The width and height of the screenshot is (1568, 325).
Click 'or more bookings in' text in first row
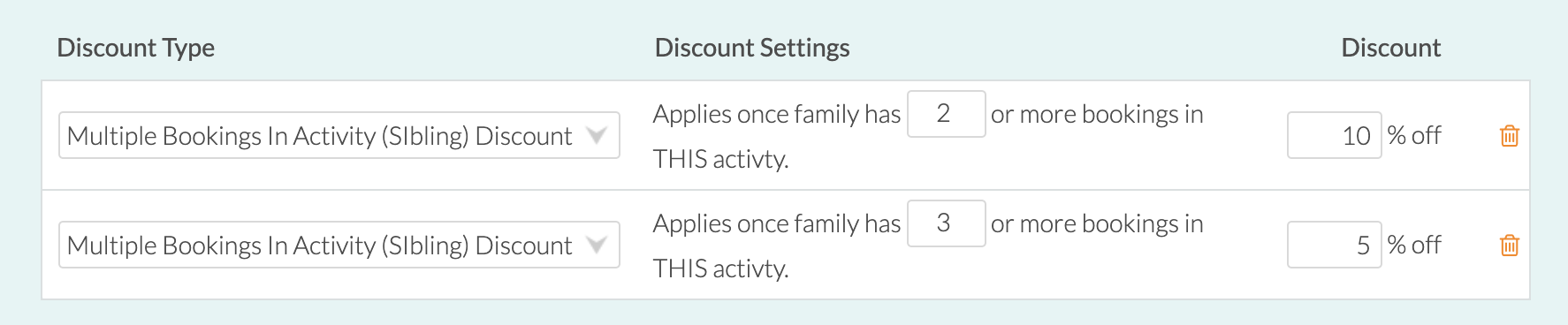pyautogui.click(x=1097, y=115)
